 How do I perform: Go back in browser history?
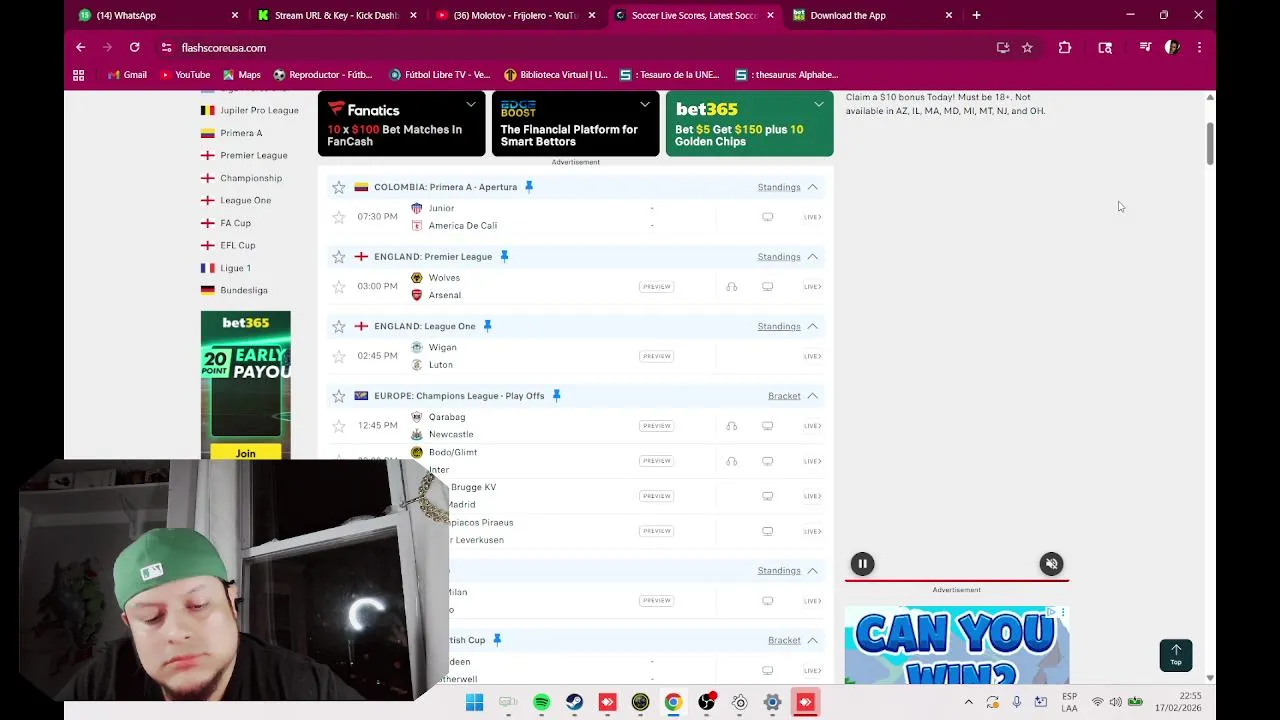81,47
